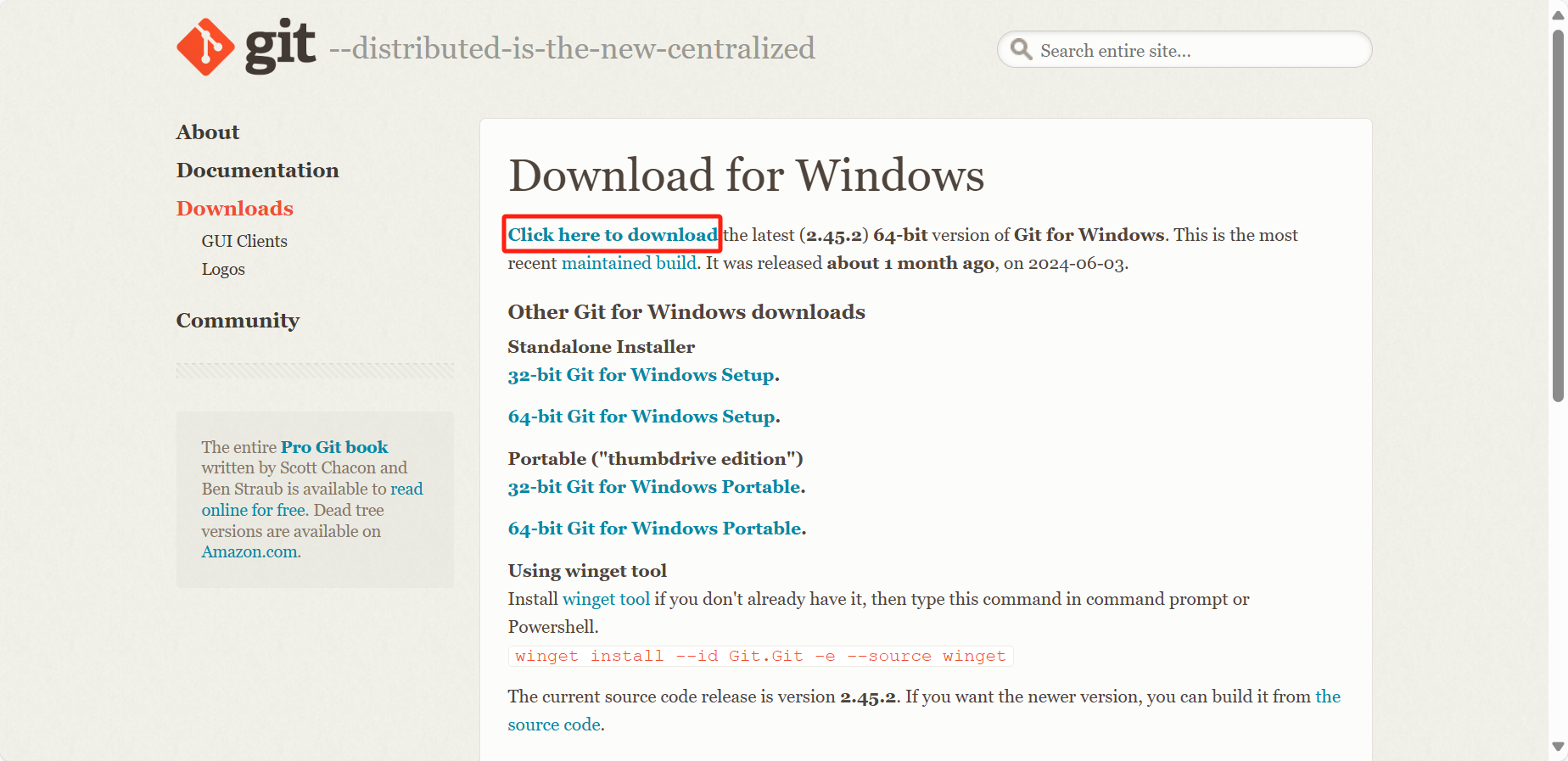Image resolution: width=1568 pixels, height=761 pixels.
Task: Open the Amazon.com link
Action: tap(251, 552)
